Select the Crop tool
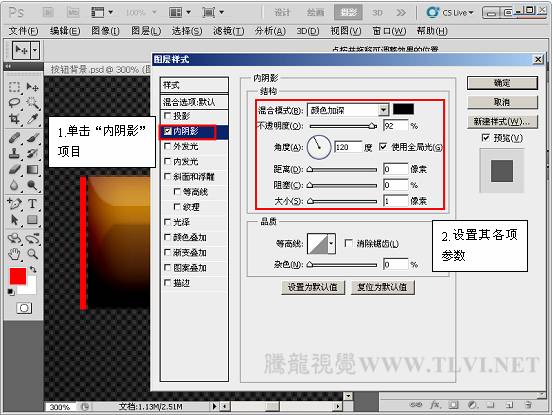The height and width of the screenshot is (415, 553). [14, 119]
